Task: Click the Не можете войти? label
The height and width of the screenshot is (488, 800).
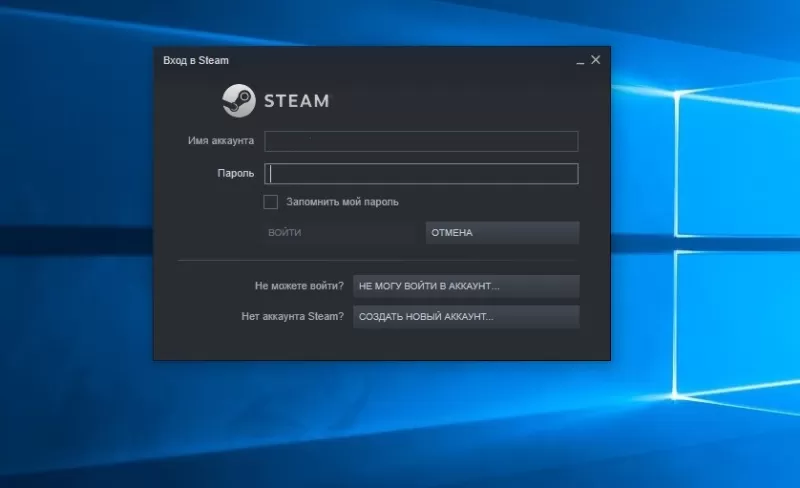Action: click(x=299, y=286)
